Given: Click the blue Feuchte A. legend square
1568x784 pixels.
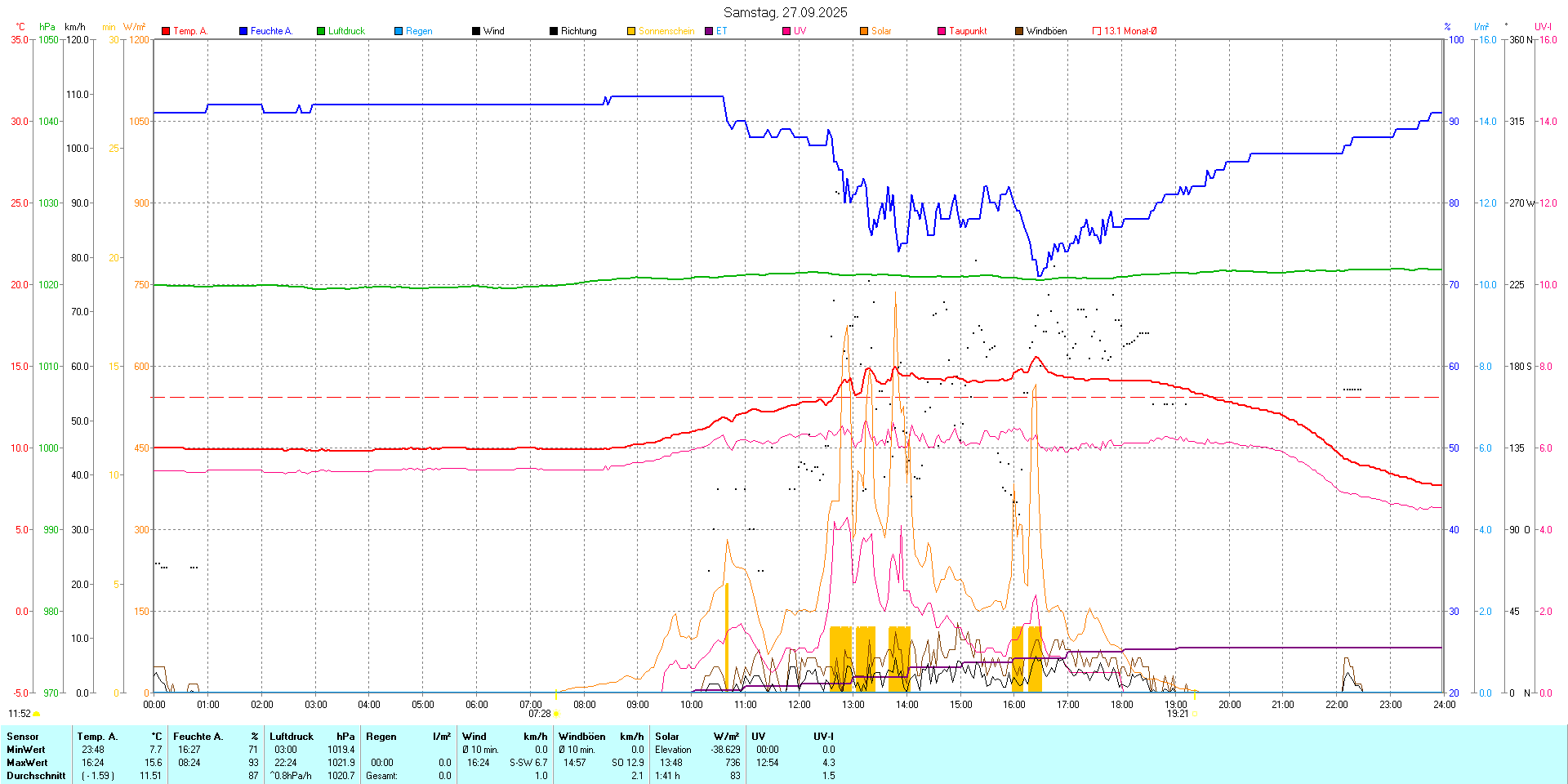Looking at the screenshot, I should click(243, 31).
